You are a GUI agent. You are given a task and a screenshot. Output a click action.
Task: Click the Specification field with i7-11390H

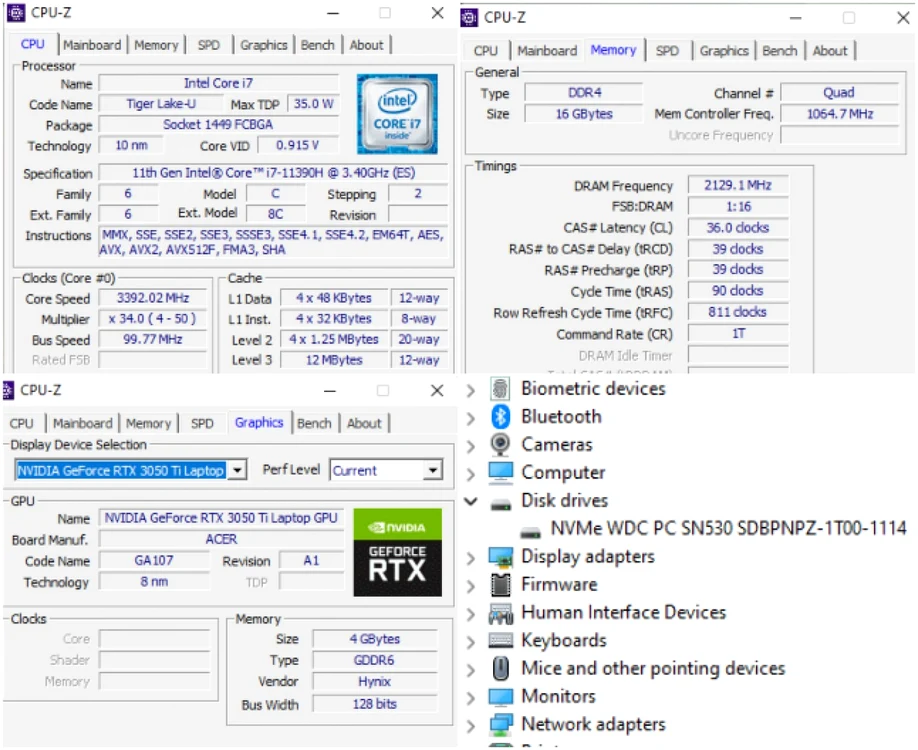(x=273, y=173)
